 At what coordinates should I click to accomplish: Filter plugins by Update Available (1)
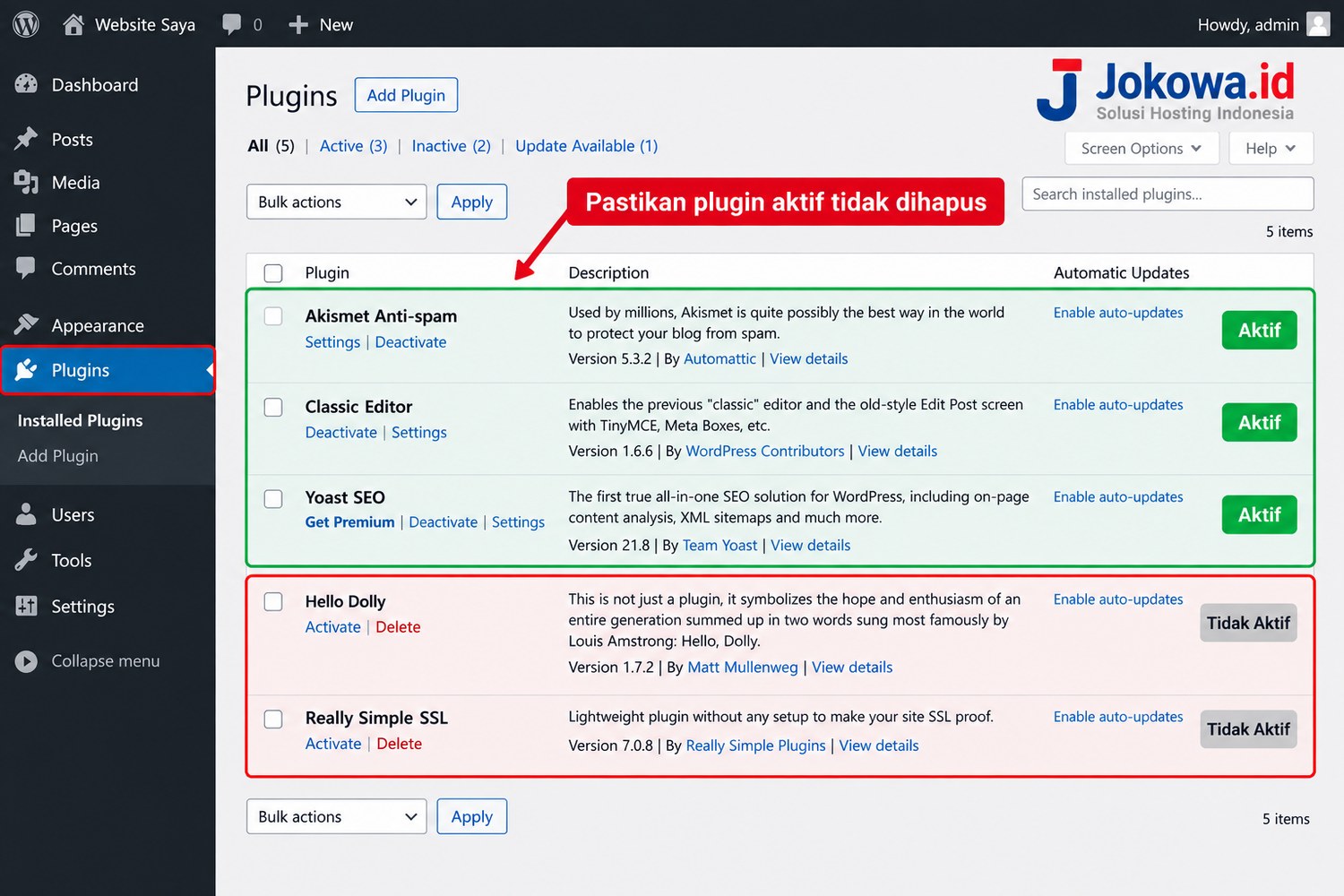tap(587, 146)
